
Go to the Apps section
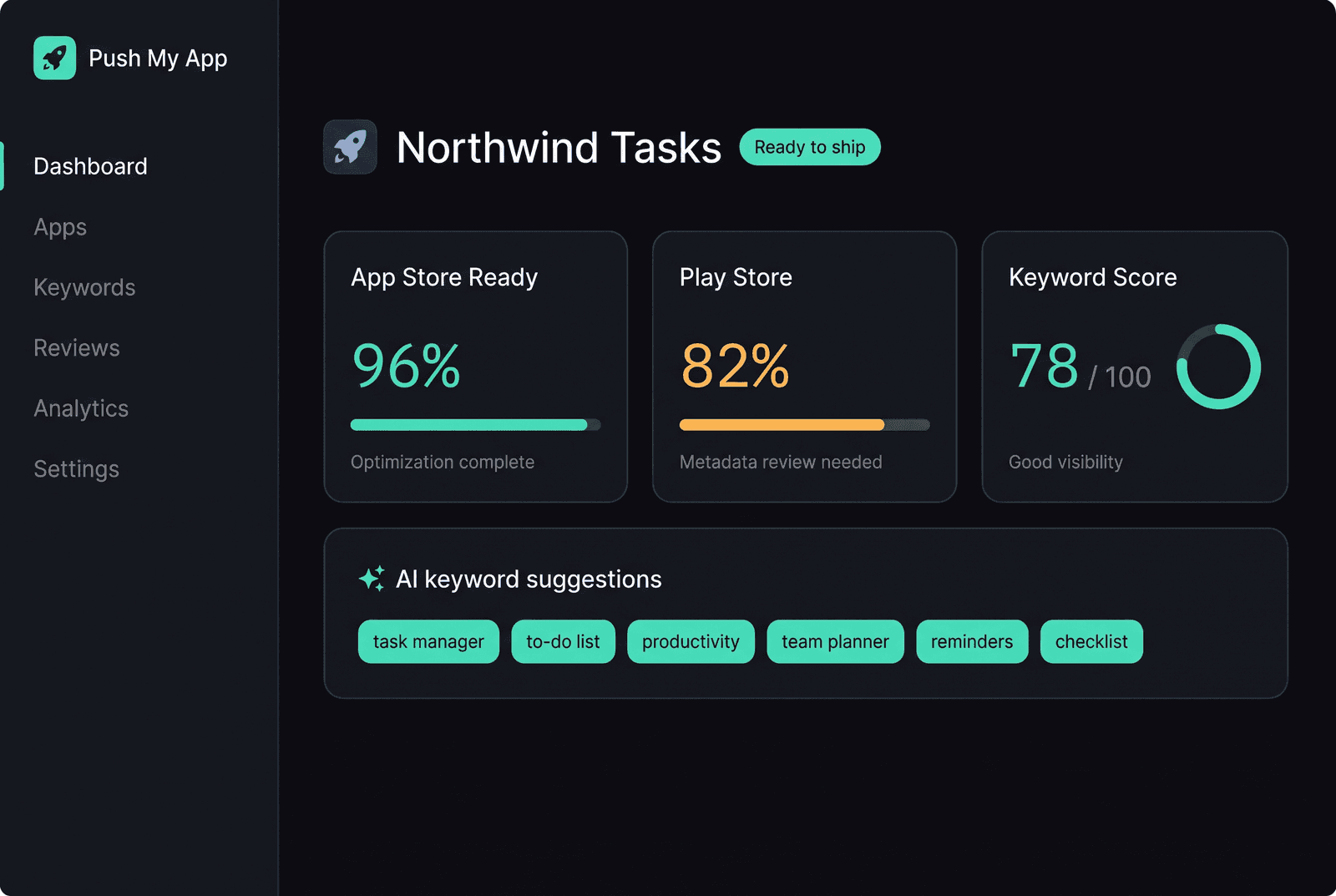[60, 227]
